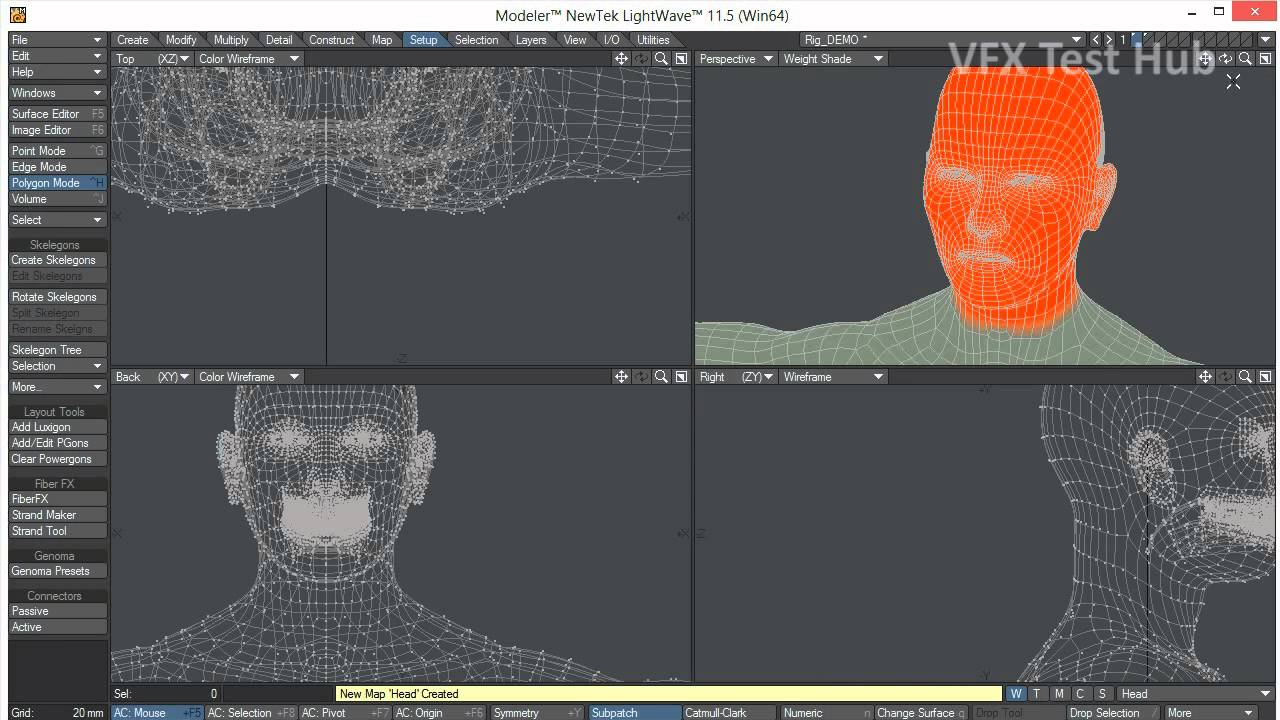Click the rotate icon in Right viewport
The height and width of the screenshot is (720, 1280).
coord(1226,377)
